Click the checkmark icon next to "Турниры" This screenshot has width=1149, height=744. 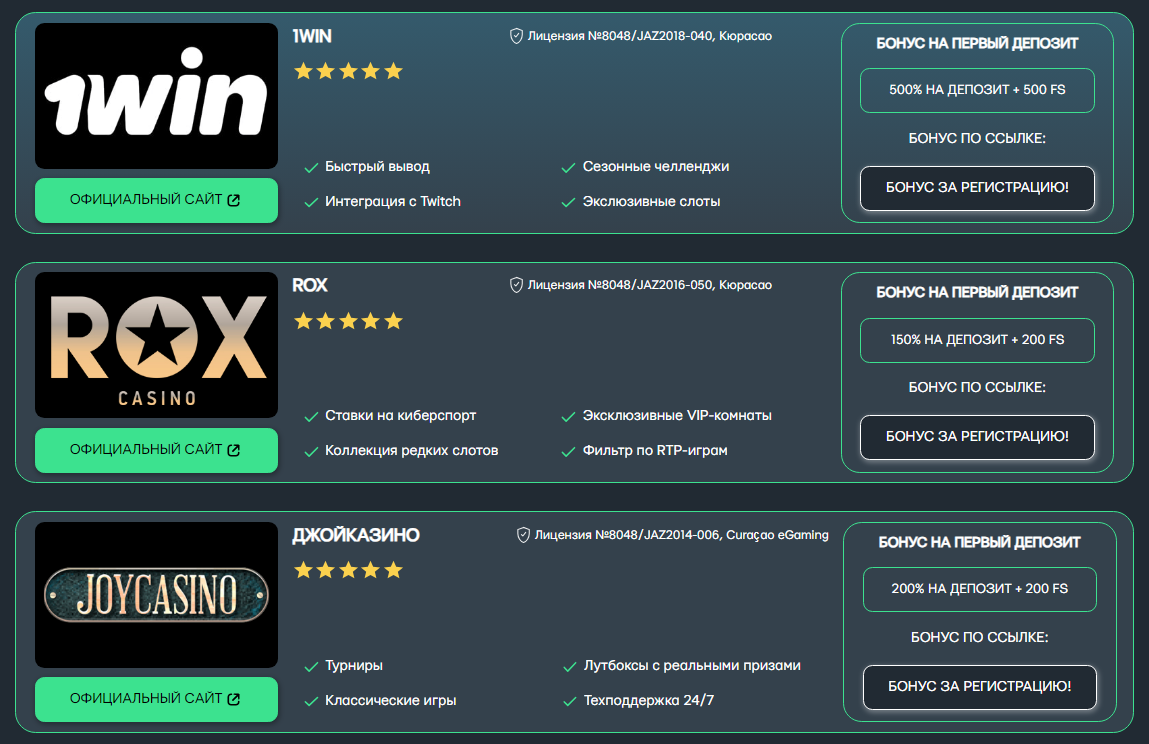[x=311, y=666]
